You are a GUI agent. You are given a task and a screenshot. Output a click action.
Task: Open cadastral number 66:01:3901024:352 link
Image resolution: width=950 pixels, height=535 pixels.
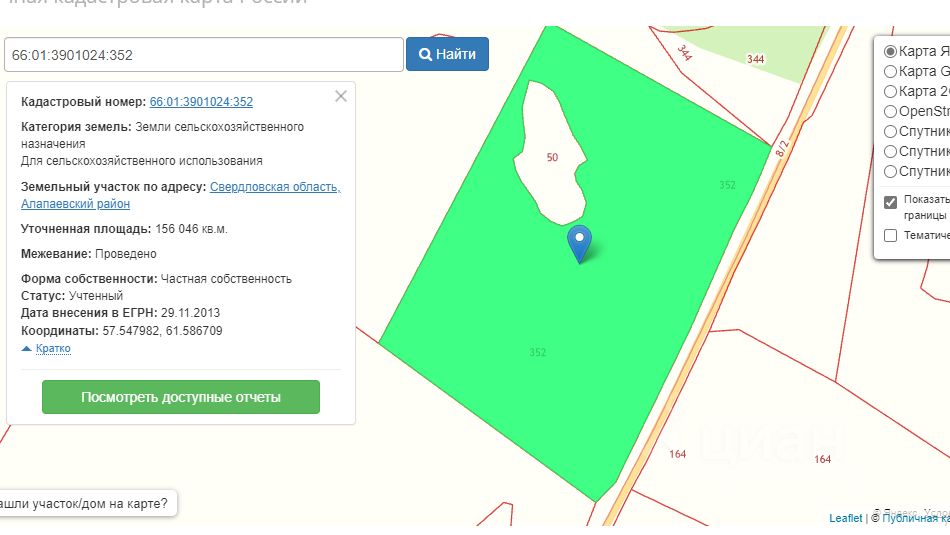click(201, 102)
